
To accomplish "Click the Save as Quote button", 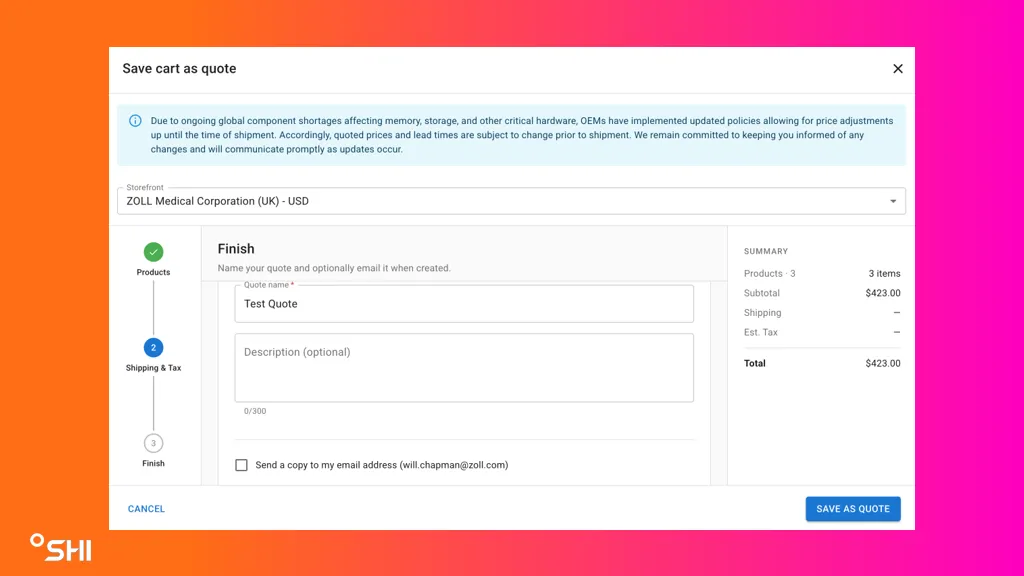I will [853, 509].
